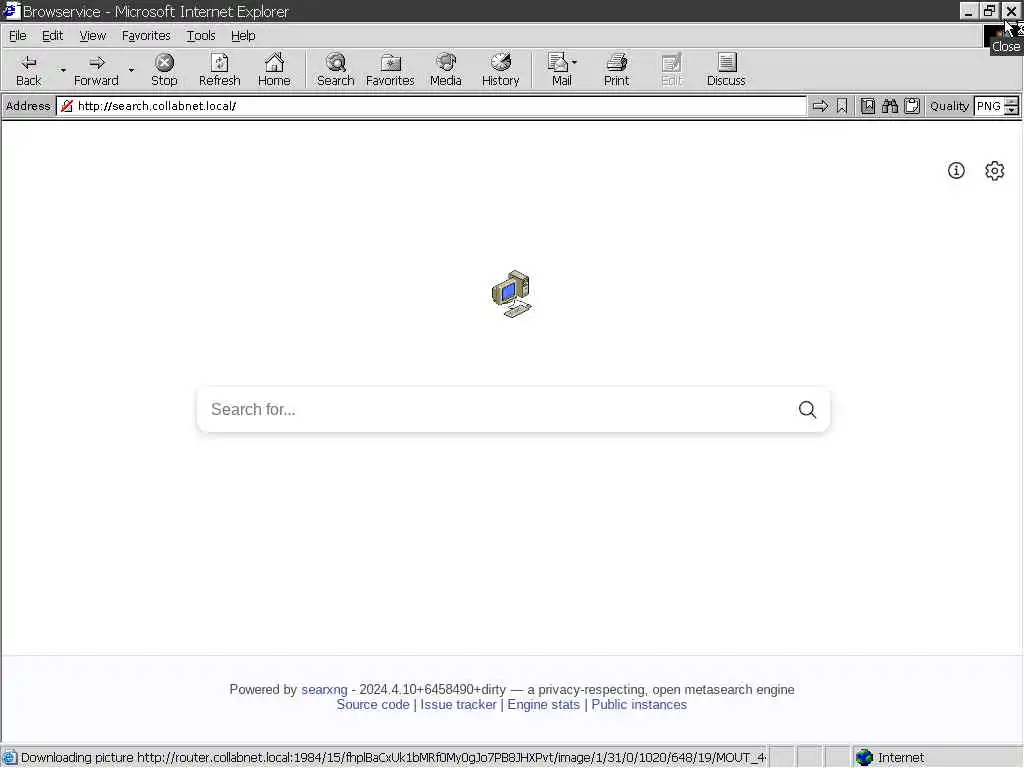1024x768 pixels.
Task: Expand the Forward history dropdown arrow
Action: click(131, 70)
